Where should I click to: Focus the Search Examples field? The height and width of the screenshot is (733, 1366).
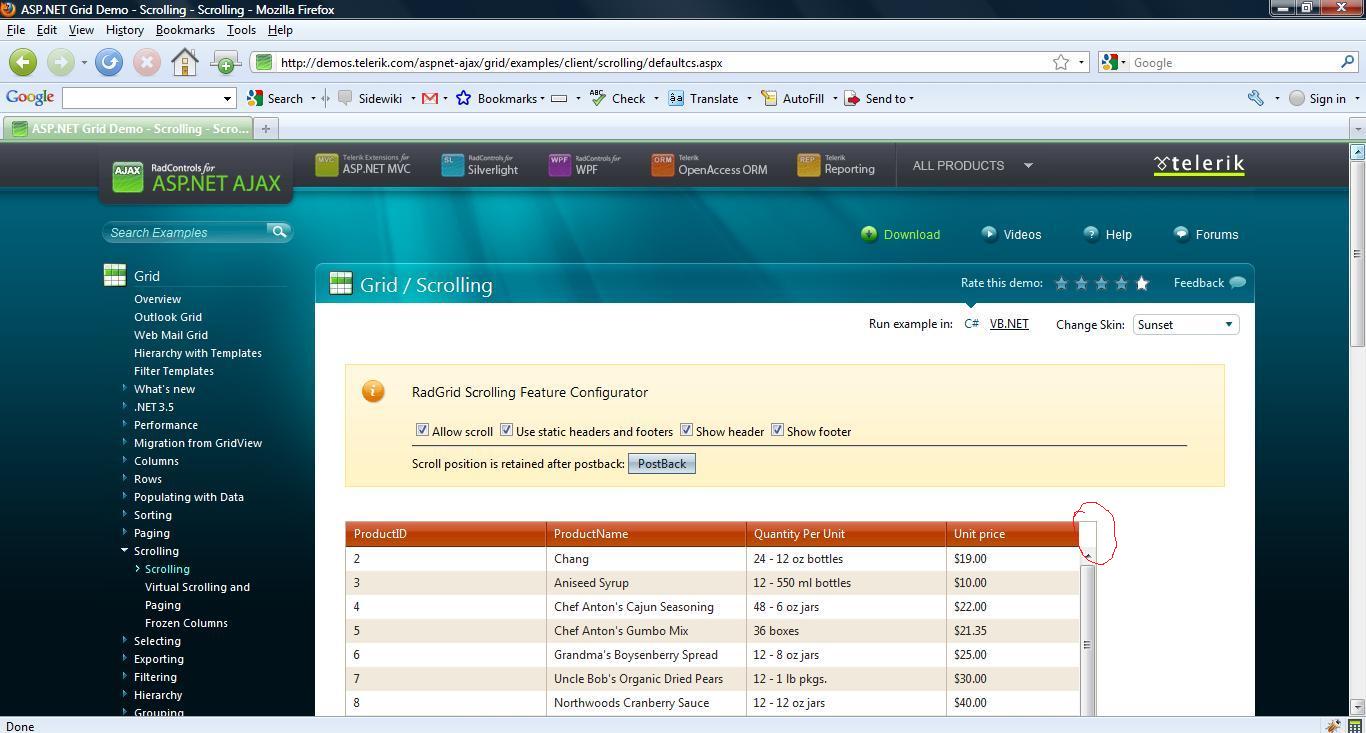187,232
